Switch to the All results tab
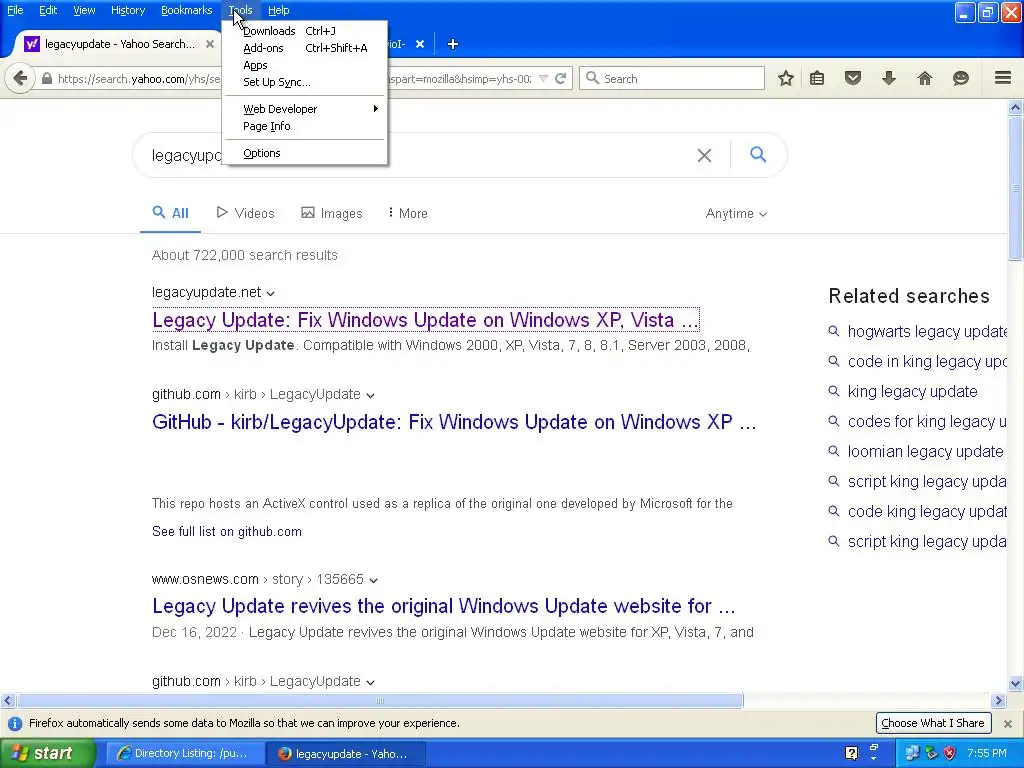 170,214
